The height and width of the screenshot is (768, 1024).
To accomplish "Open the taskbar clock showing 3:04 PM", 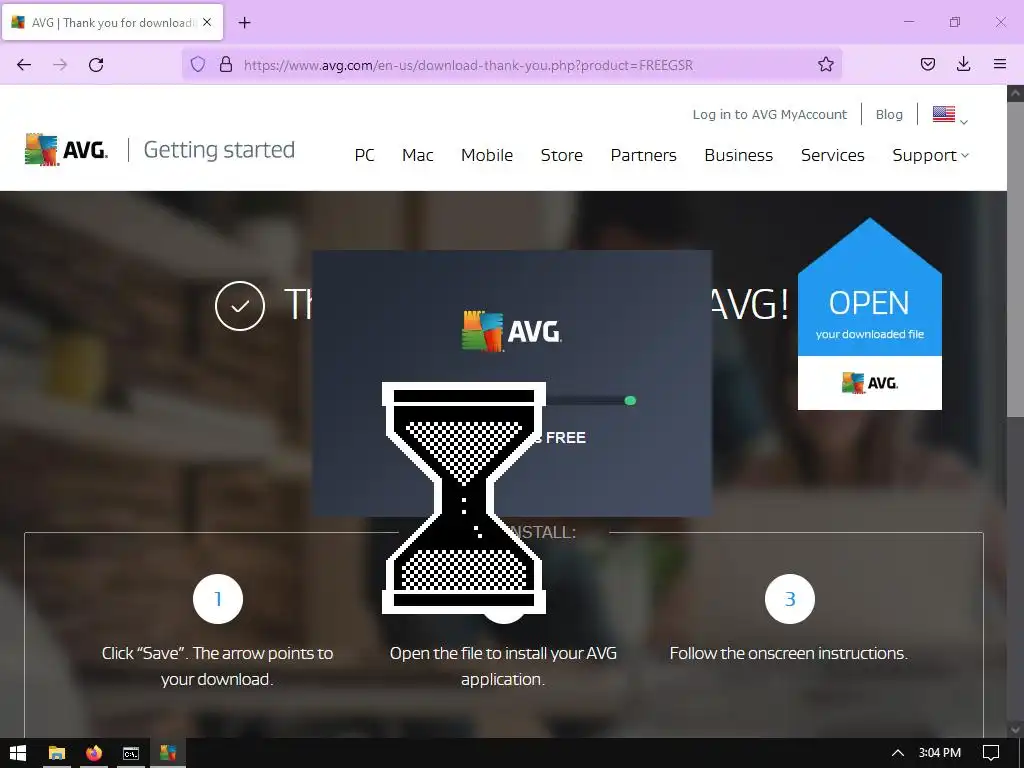I will point(940,753).
